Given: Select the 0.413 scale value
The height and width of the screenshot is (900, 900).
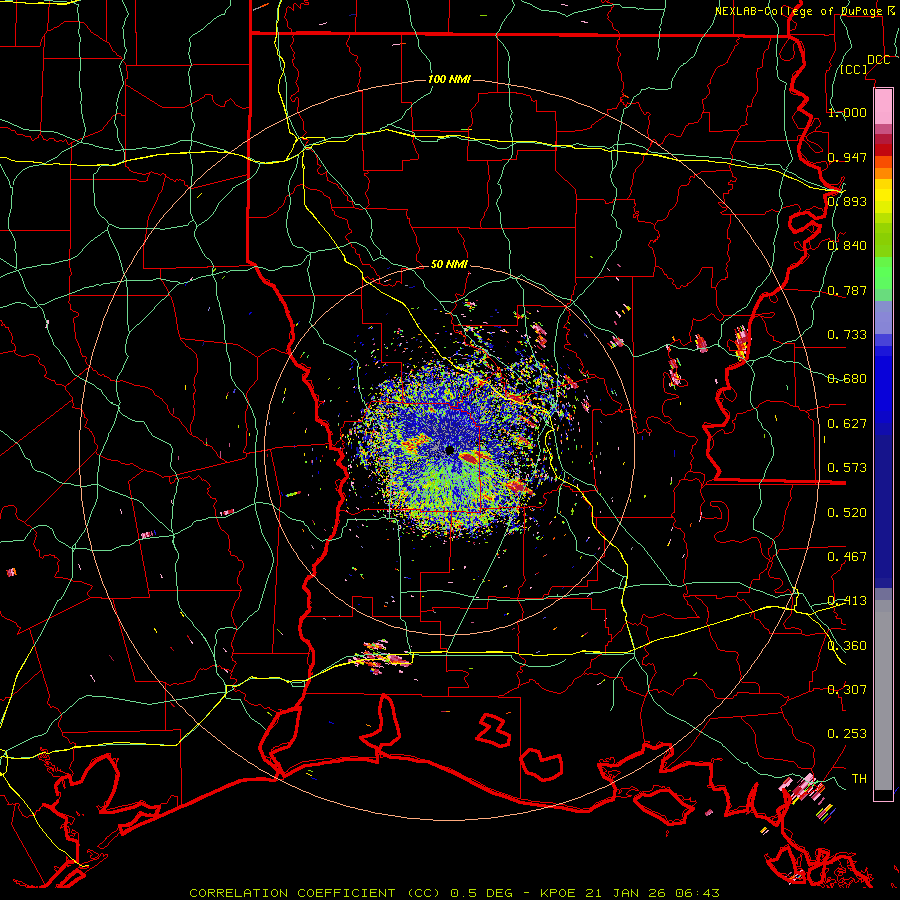Looking at the screenshot, I should point(847,601).
